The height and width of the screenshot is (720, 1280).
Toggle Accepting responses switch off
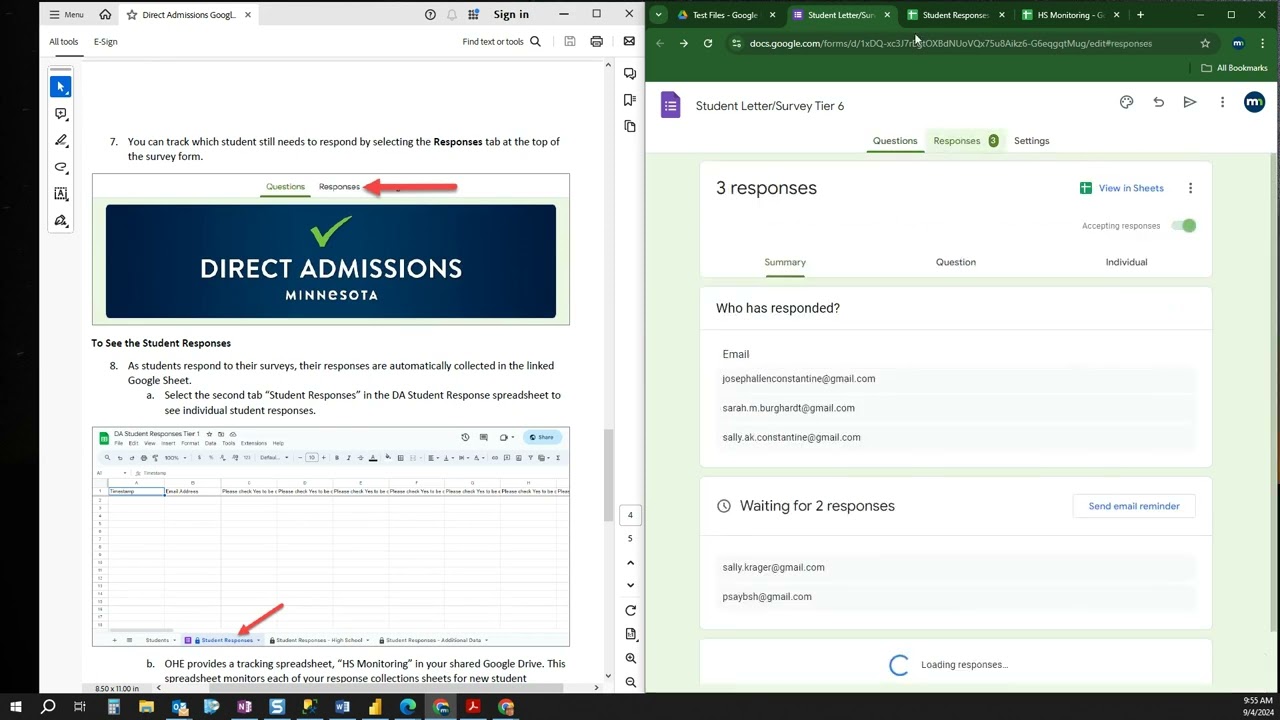coord(1183,226)
